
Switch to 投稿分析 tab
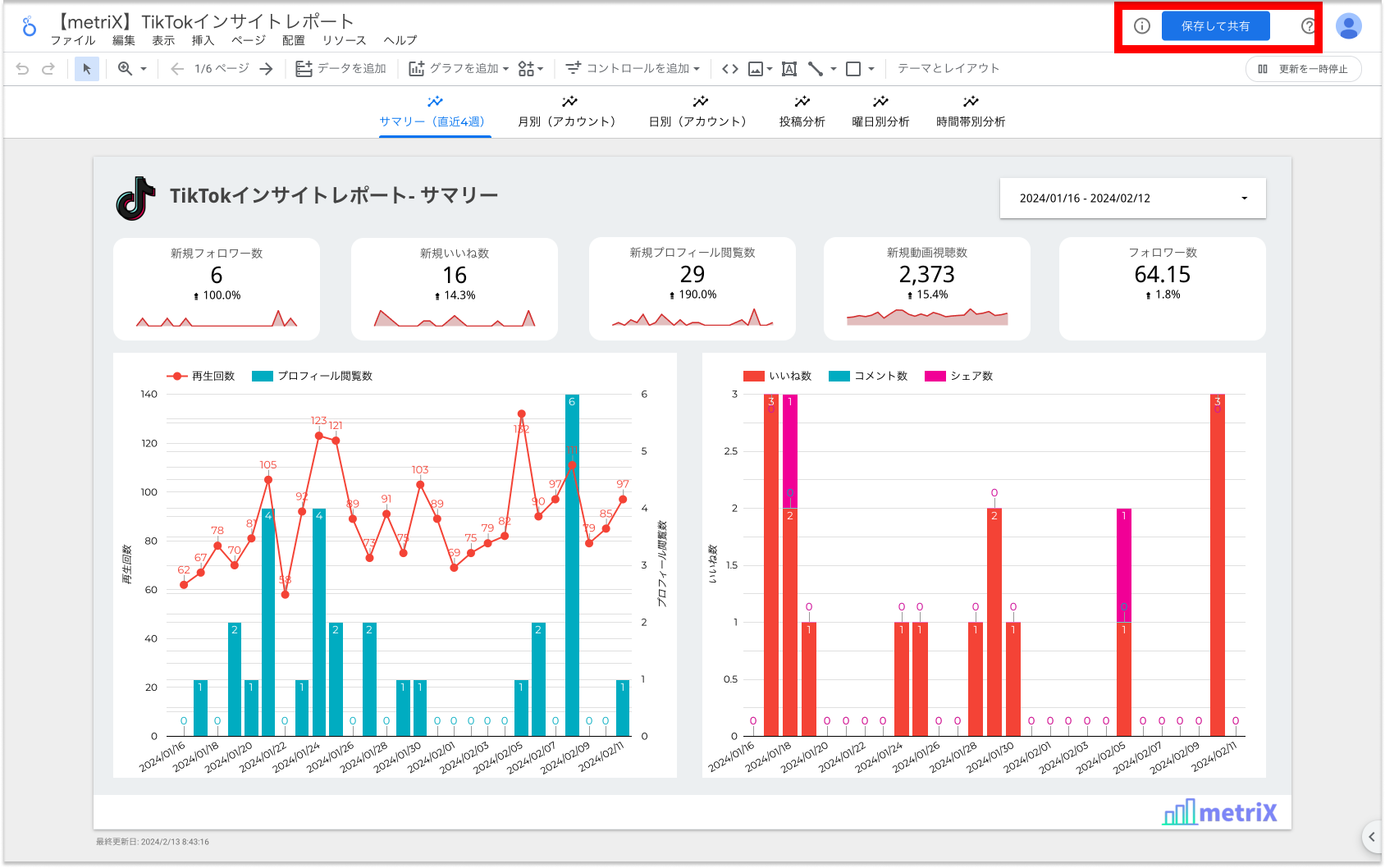(x=802, y=112)
